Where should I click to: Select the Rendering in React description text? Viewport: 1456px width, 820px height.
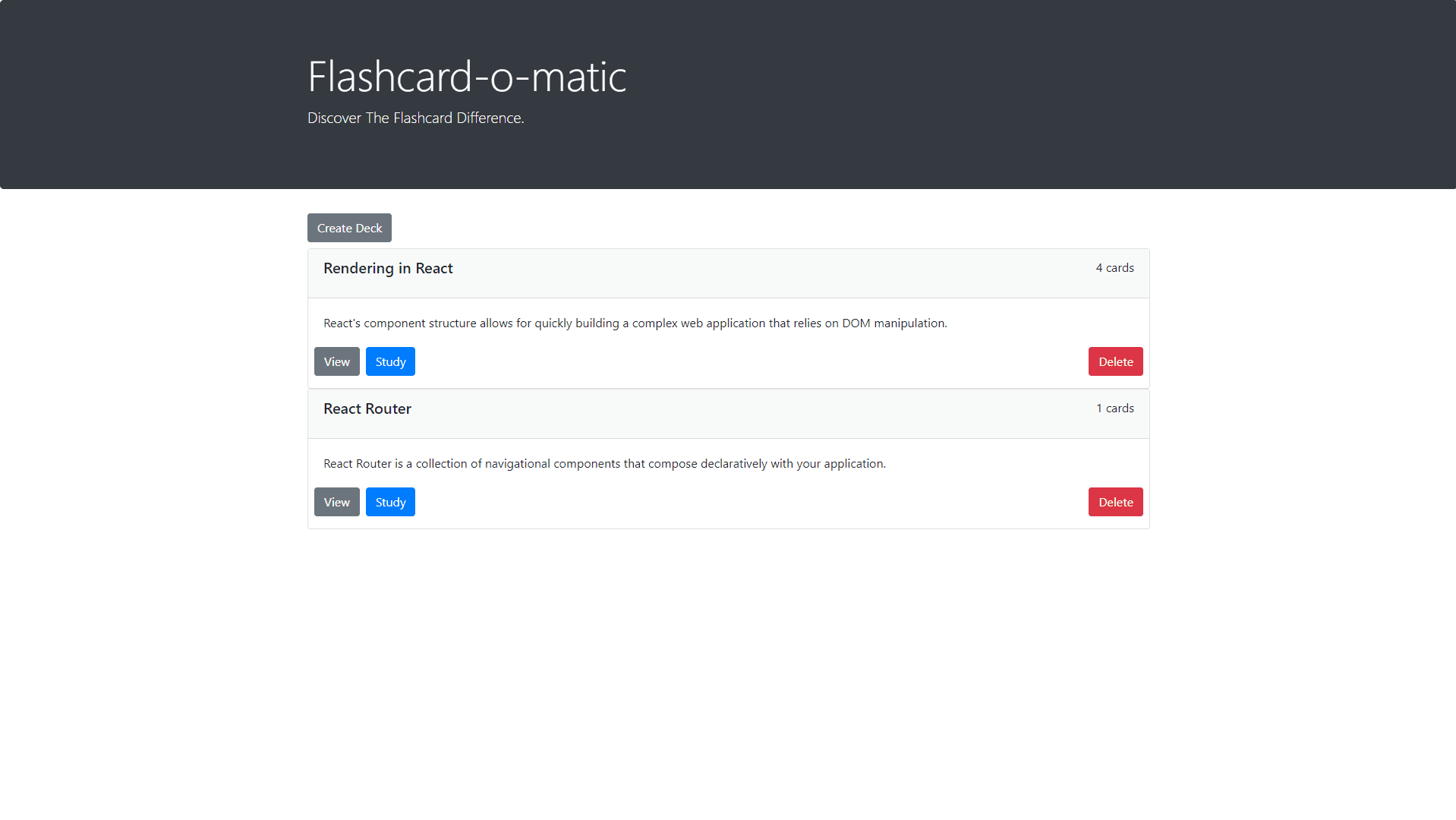coord(635,323)
